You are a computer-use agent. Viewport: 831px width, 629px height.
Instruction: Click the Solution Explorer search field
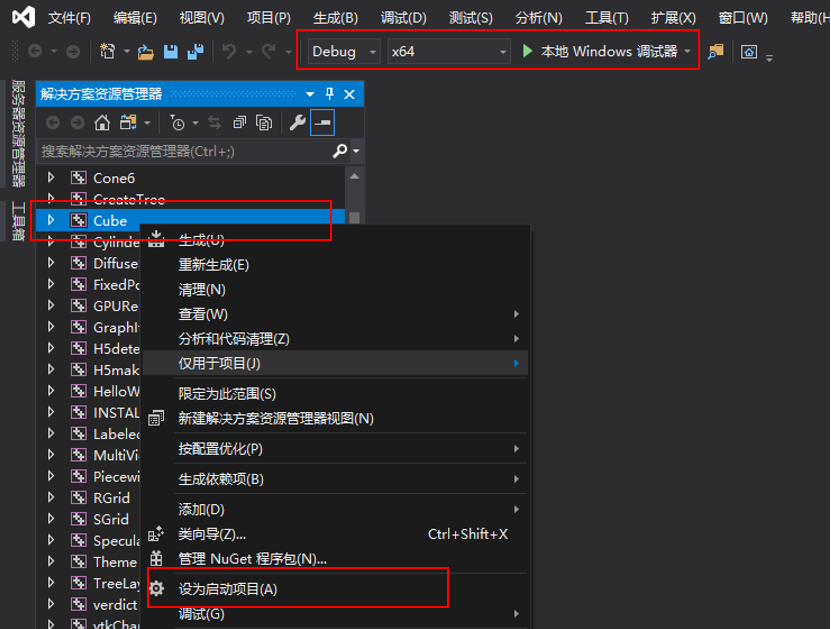point(185,152)
